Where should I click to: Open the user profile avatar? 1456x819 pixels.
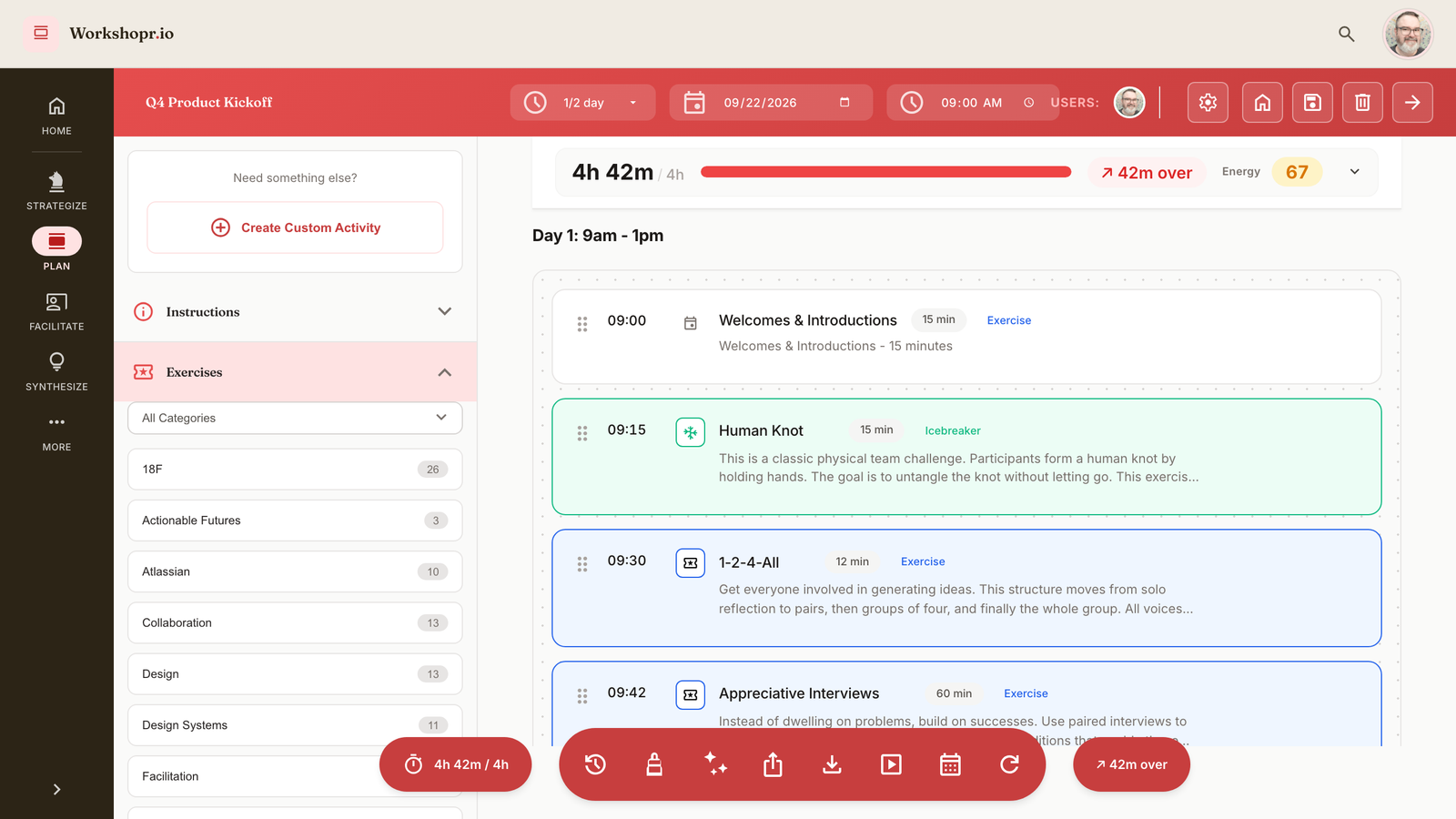pos(1408,34)
